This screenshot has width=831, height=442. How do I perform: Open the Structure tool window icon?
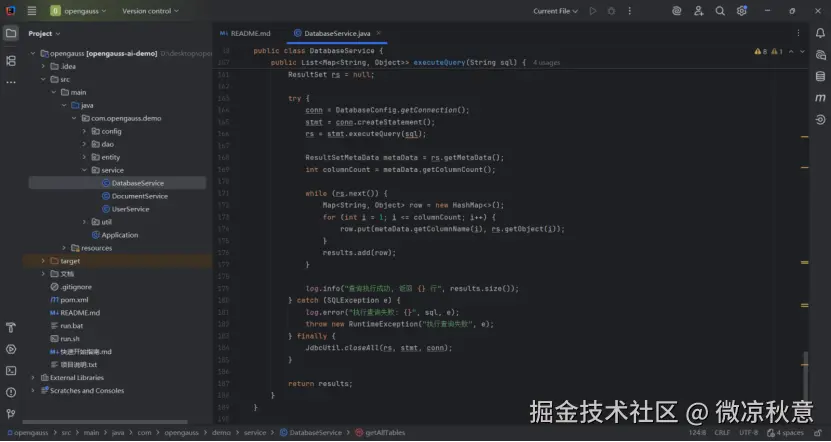tap(11, 60)
